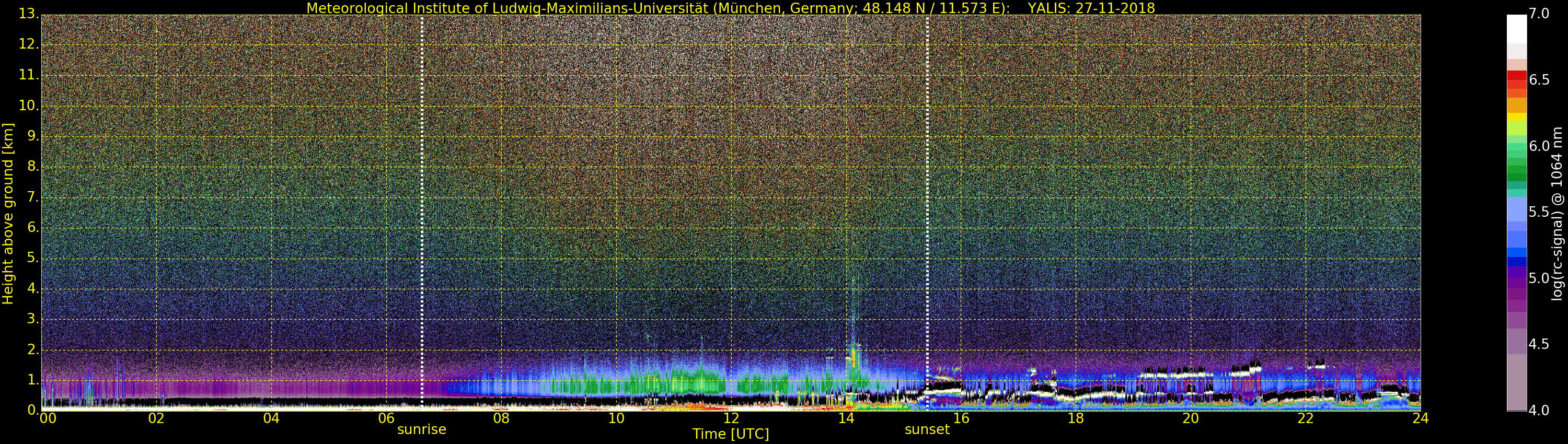
Task: Click height tick label '3.'
Action: (x=33, y=319)
